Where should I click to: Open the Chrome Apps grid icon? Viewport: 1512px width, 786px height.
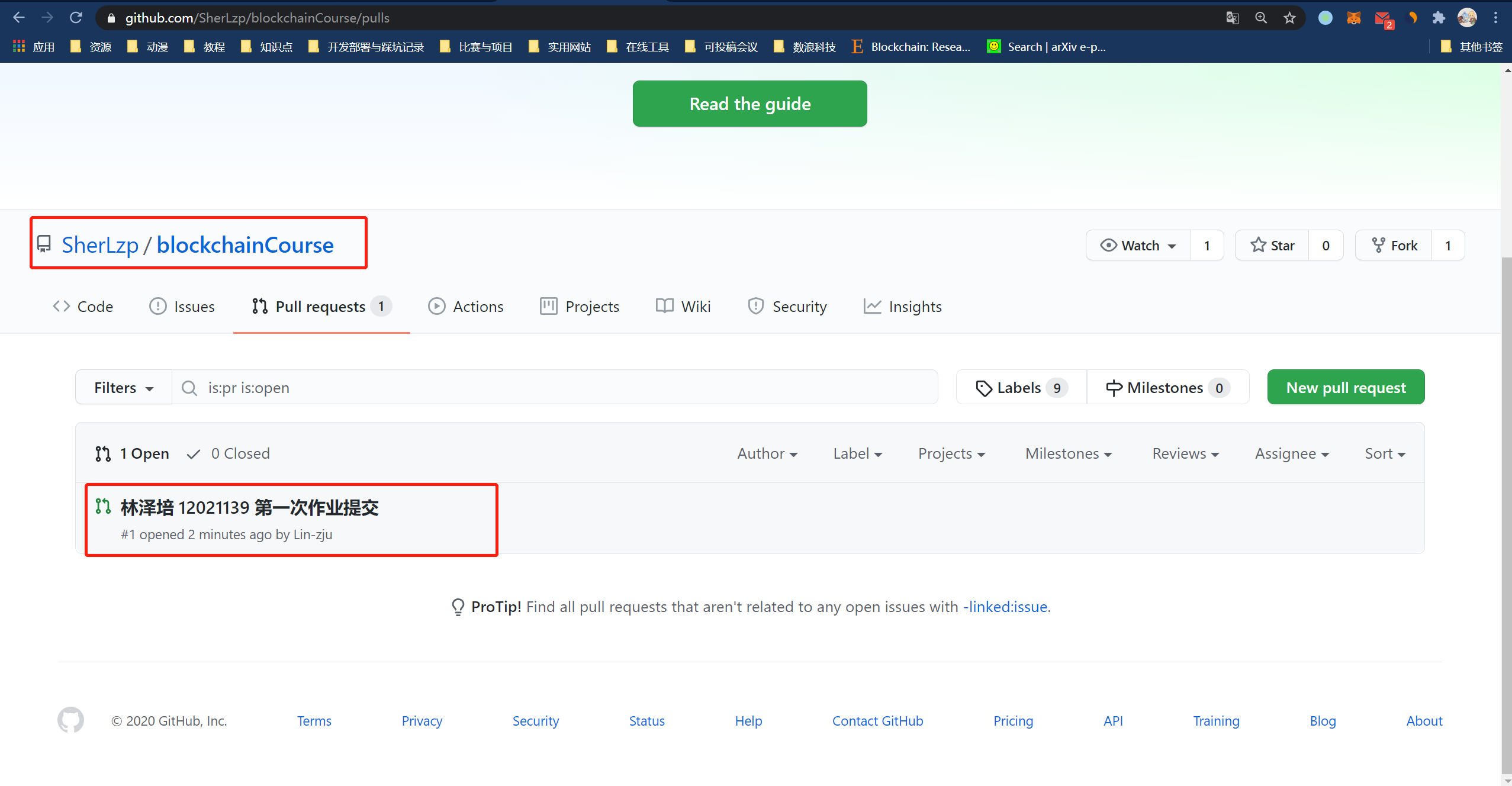point(19,46)
